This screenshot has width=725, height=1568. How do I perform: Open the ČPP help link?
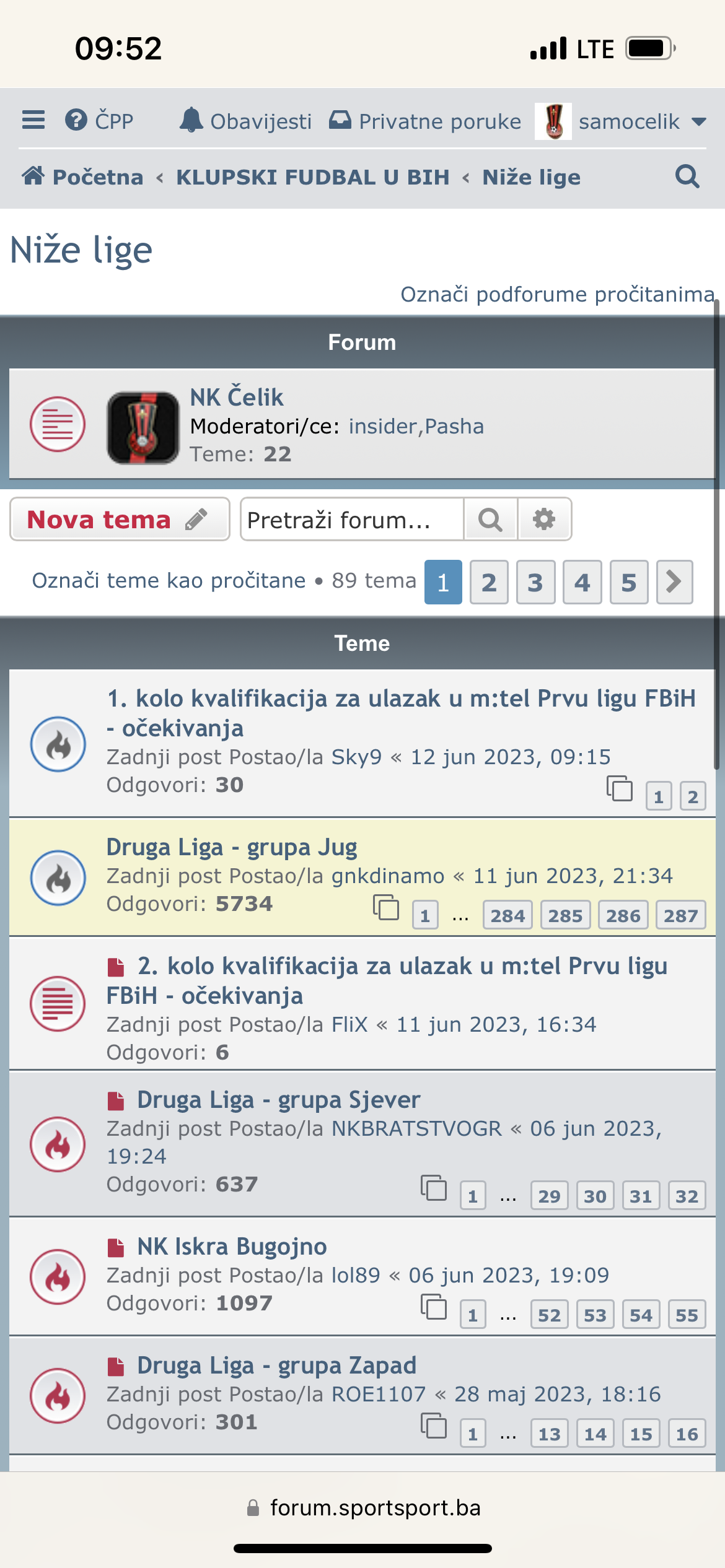[100, 121]
